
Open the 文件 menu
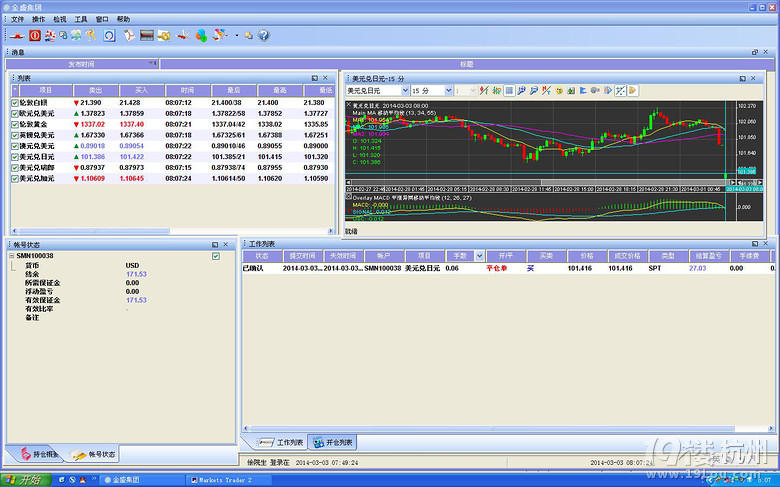[18, 19]
